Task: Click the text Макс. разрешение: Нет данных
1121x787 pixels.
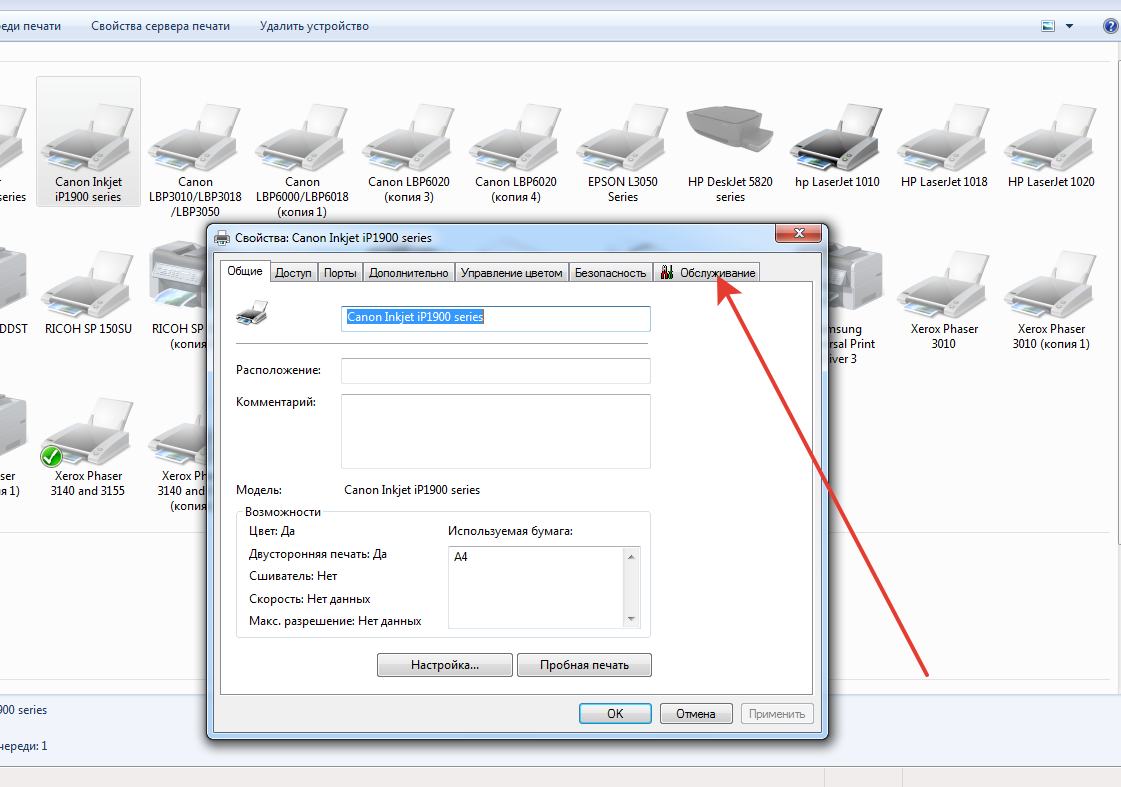Action: 335,621
